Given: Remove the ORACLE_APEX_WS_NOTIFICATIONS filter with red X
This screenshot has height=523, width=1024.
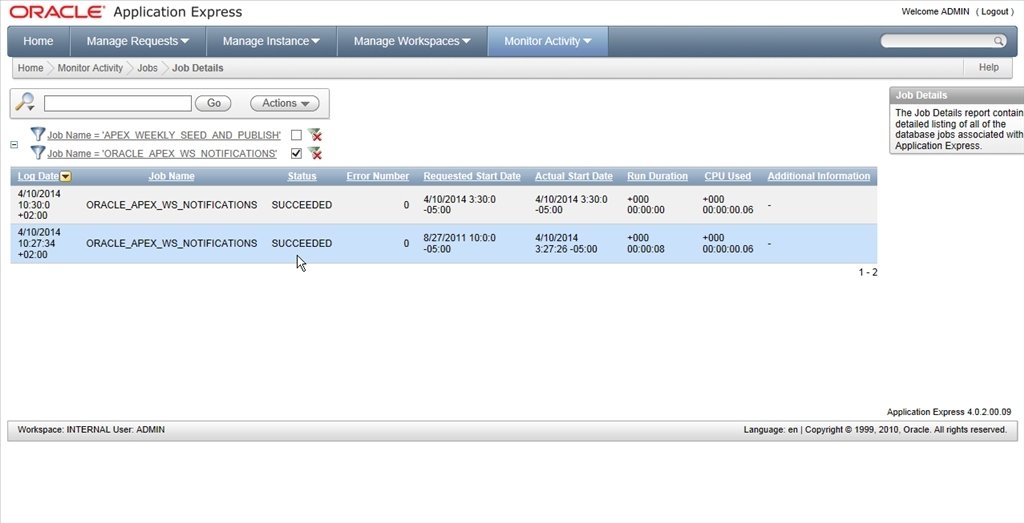Looking at the screenshot, I should point(315,153).
